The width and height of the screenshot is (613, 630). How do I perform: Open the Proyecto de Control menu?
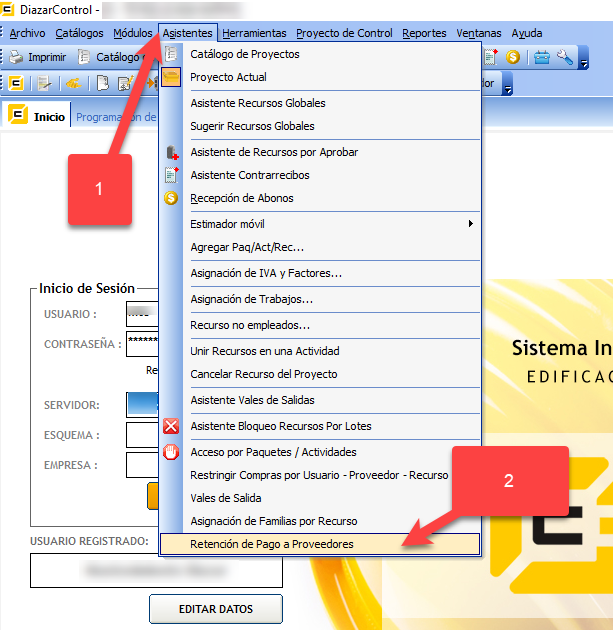click(x=345, y=33)
